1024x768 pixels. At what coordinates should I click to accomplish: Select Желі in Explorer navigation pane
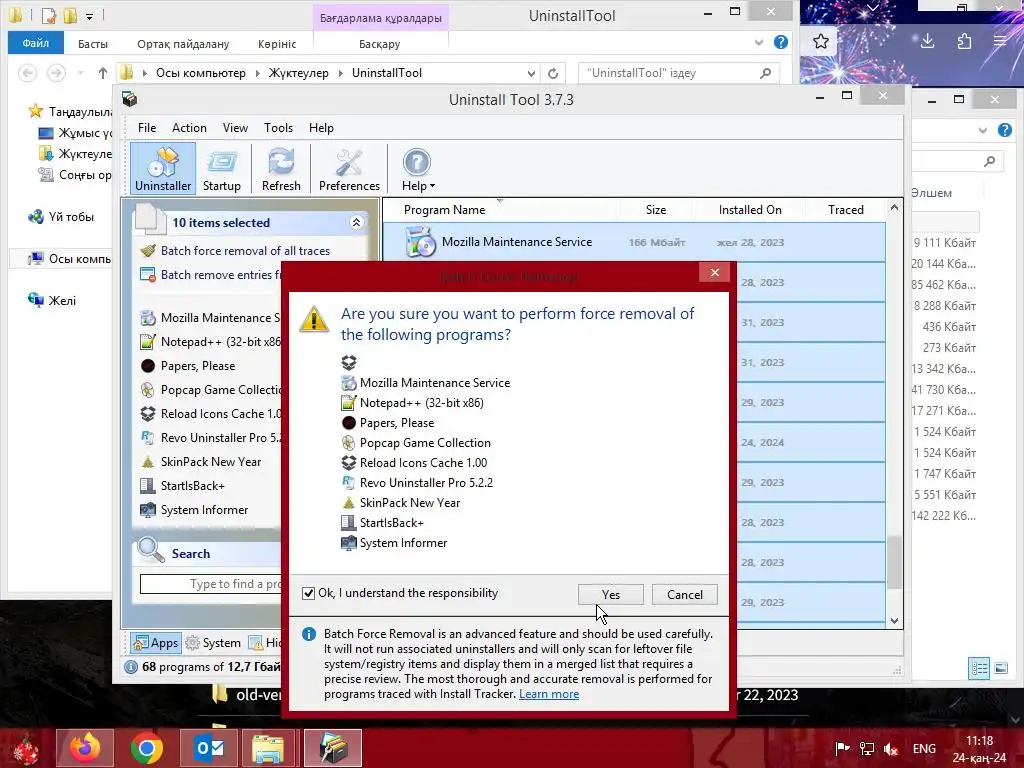(52, 300)
